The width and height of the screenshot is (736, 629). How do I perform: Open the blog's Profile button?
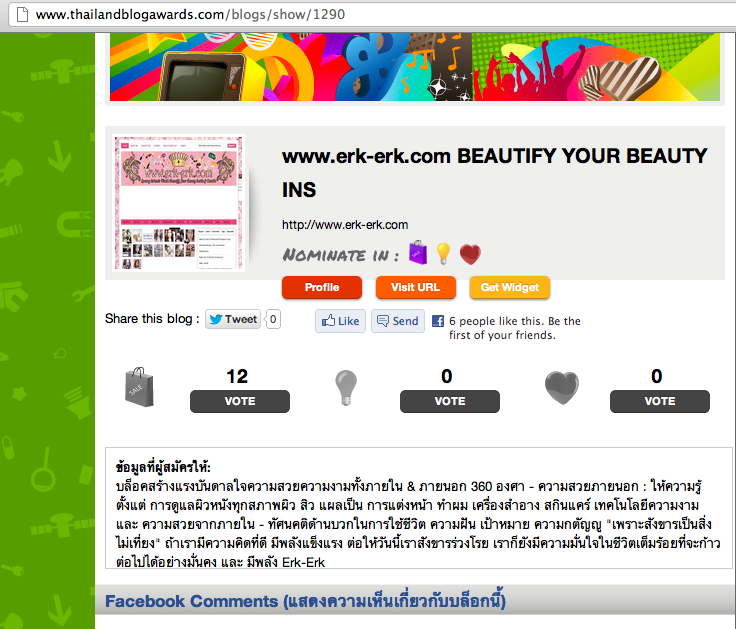(322, 287)
